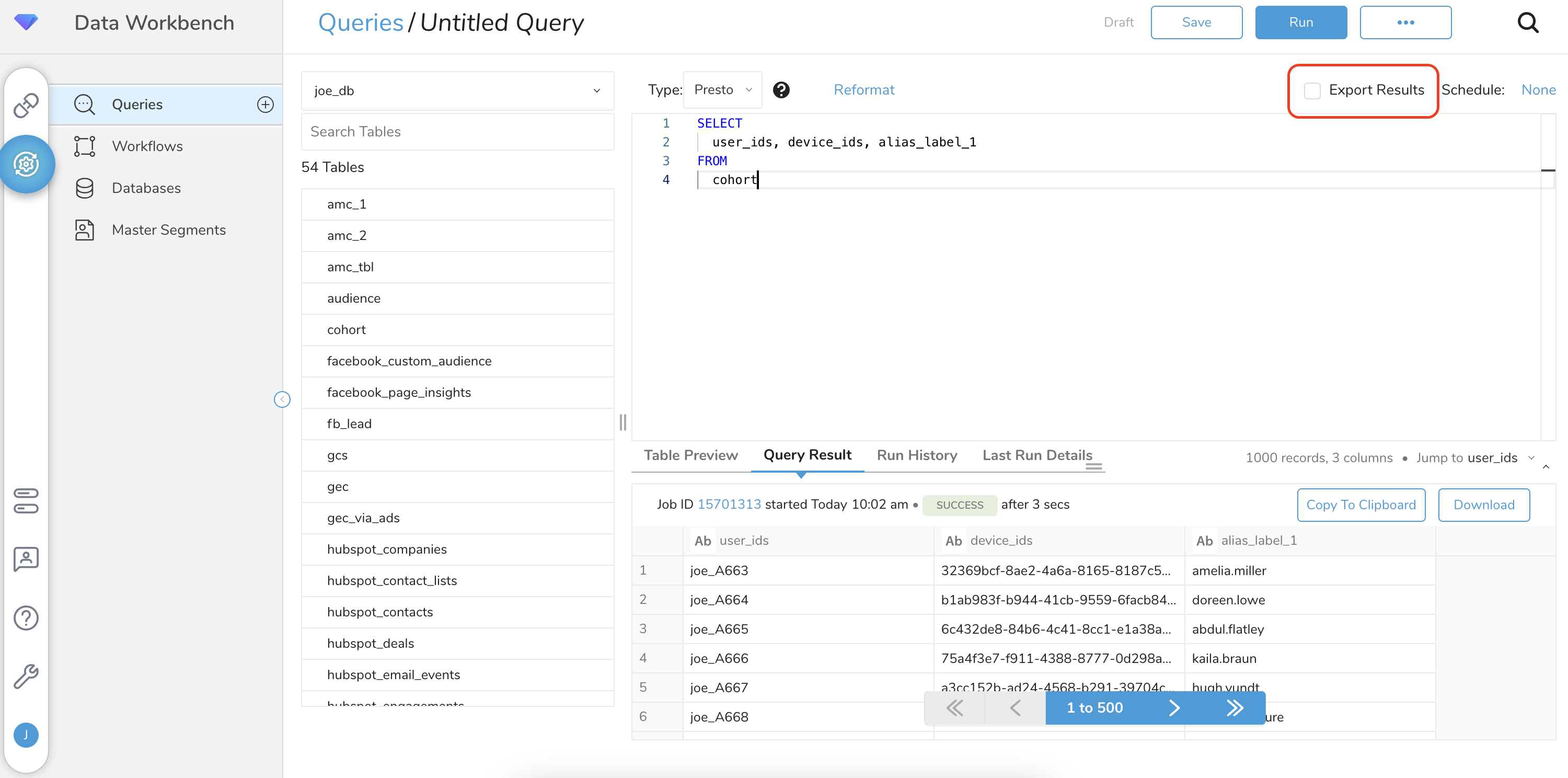This screenshot has height=778, width=1568.
Task: Click the user avatar J icon
Action: coord(26,735)
